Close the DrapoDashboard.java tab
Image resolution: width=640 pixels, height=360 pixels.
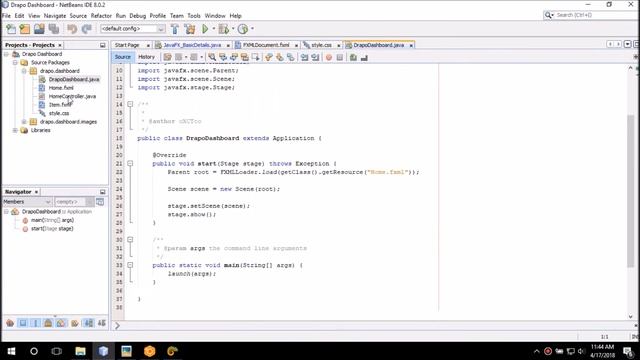click(411, 46)
